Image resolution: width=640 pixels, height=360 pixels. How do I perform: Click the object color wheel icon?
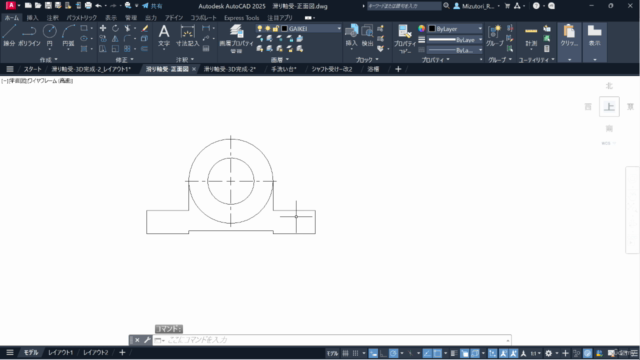pyautogui.click(x=422, y=29)
